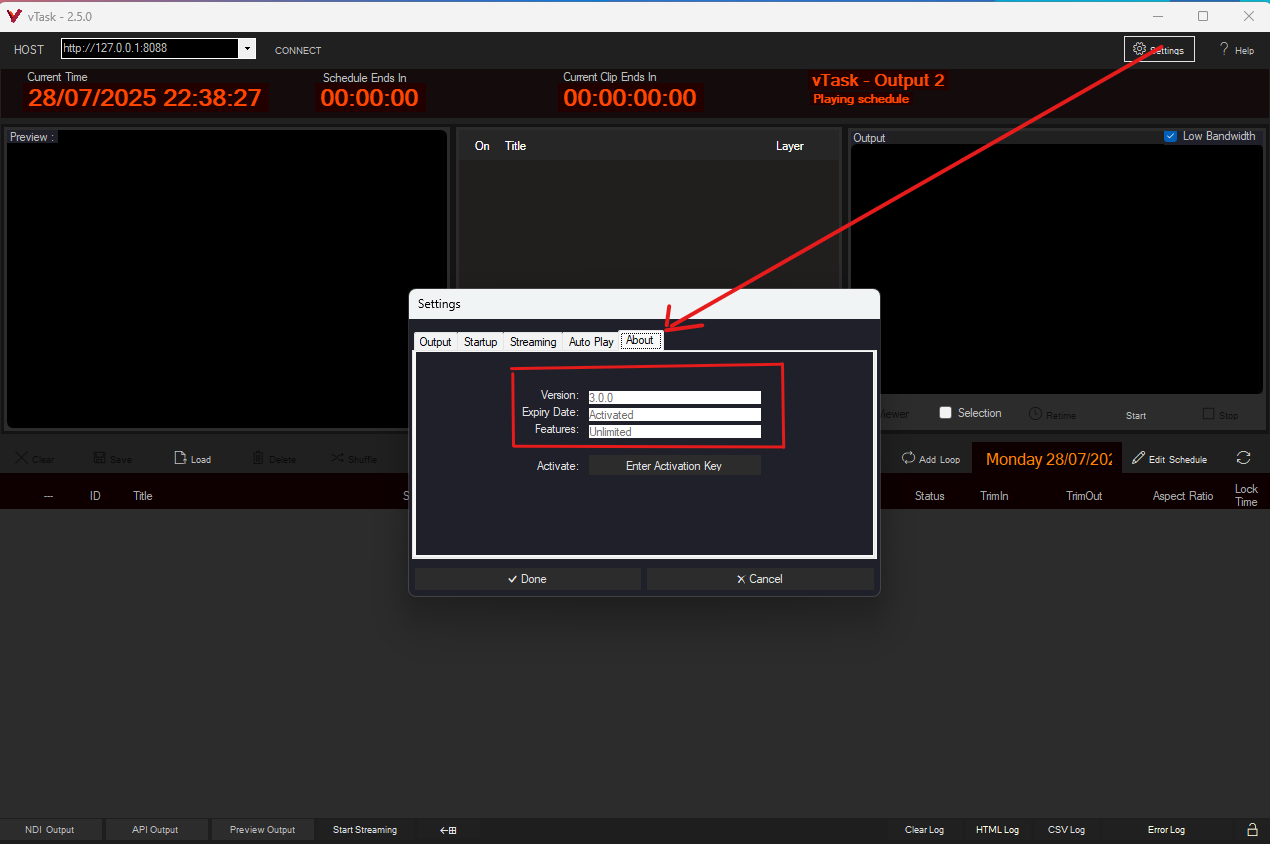Screen dimensions: 1270x844
Task: Disable the Low Bandwidth checkbox
Action: pyautogui.click(x=1171, y=136)
